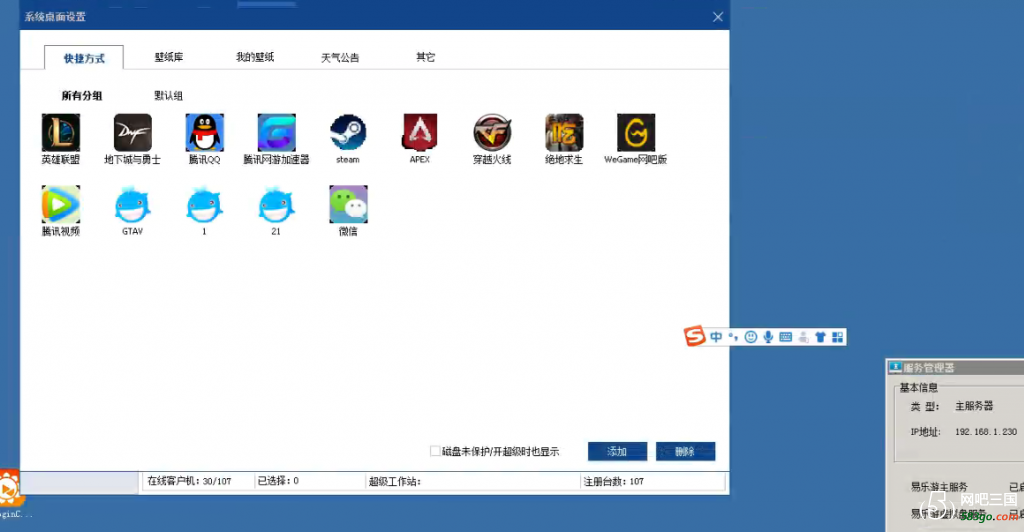This screenshot has width=1024, height=532.
Task: Close the 系统桌面设置 dialog
Action: [x=717, y=17]
